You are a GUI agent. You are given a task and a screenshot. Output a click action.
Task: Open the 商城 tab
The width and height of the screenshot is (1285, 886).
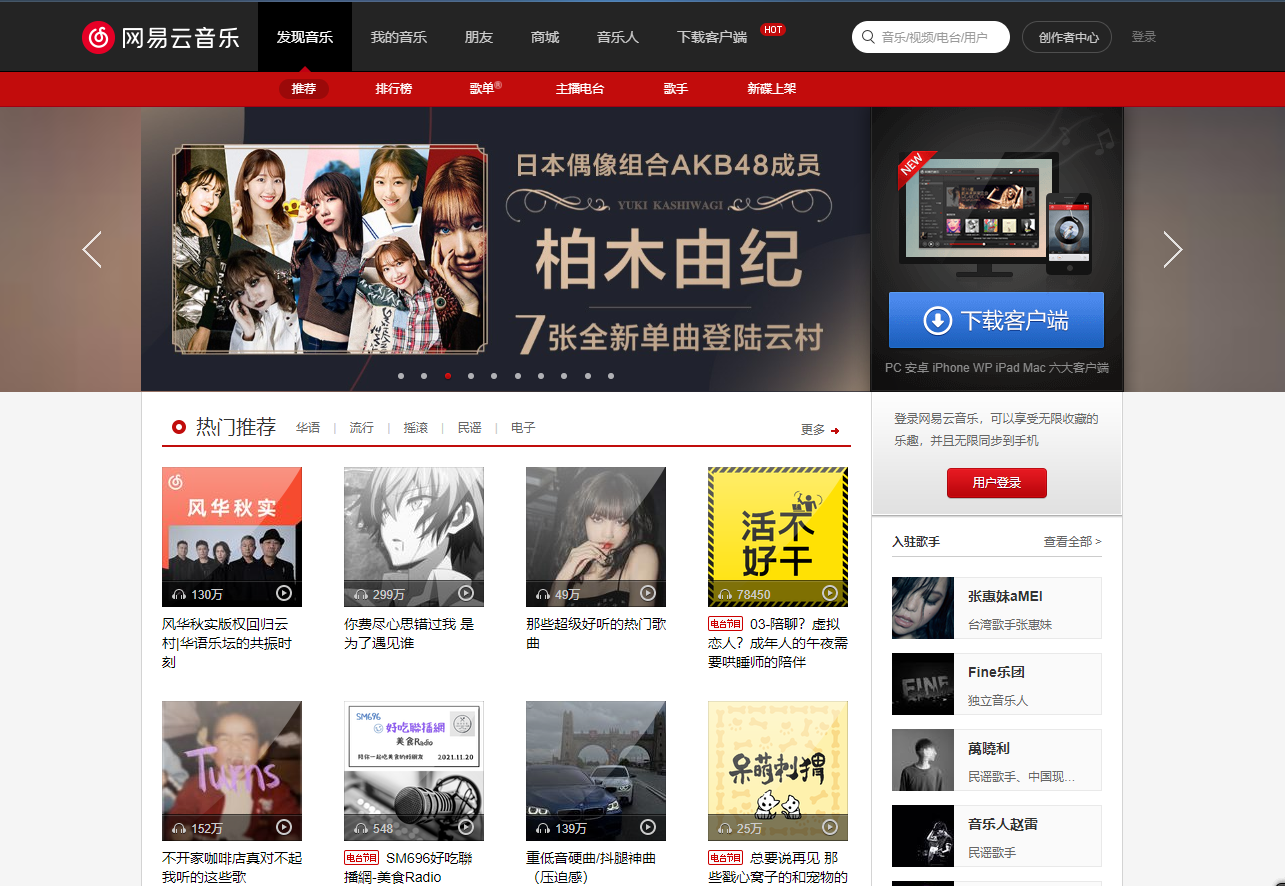click(545, 37)
